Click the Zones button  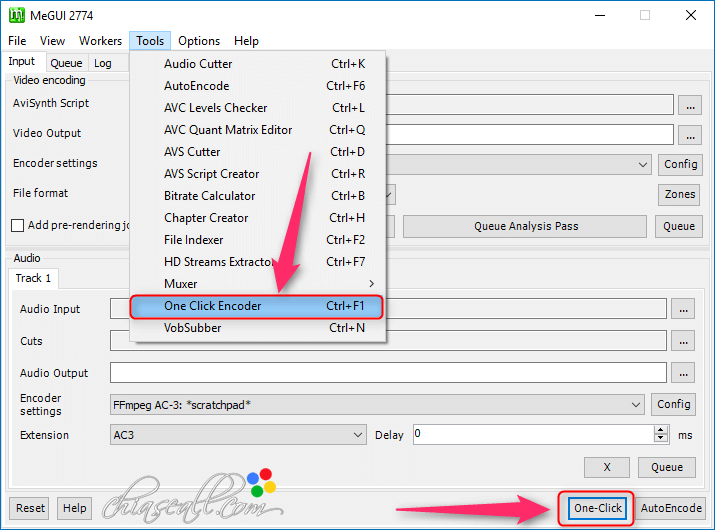pyautogui.click(x=679, y=194)
